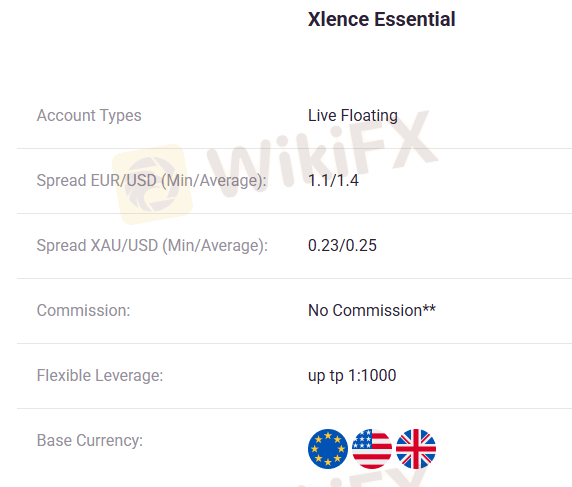Viewport: 572px width, 487px height.
Task: Click the WikiFX watermark text
Action: [323, 153]
